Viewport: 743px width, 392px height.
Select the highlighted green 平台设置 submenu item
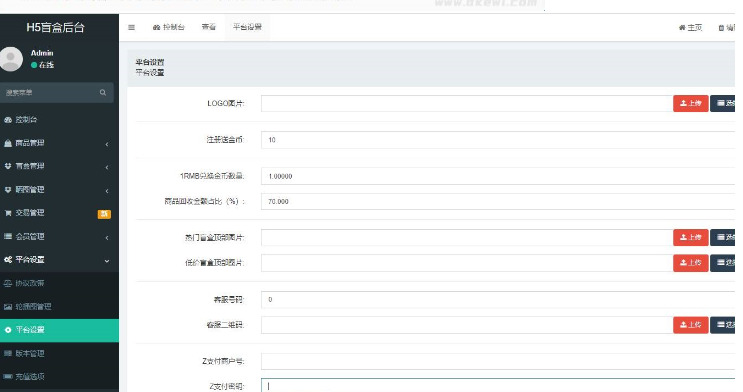tap(59, 330)
